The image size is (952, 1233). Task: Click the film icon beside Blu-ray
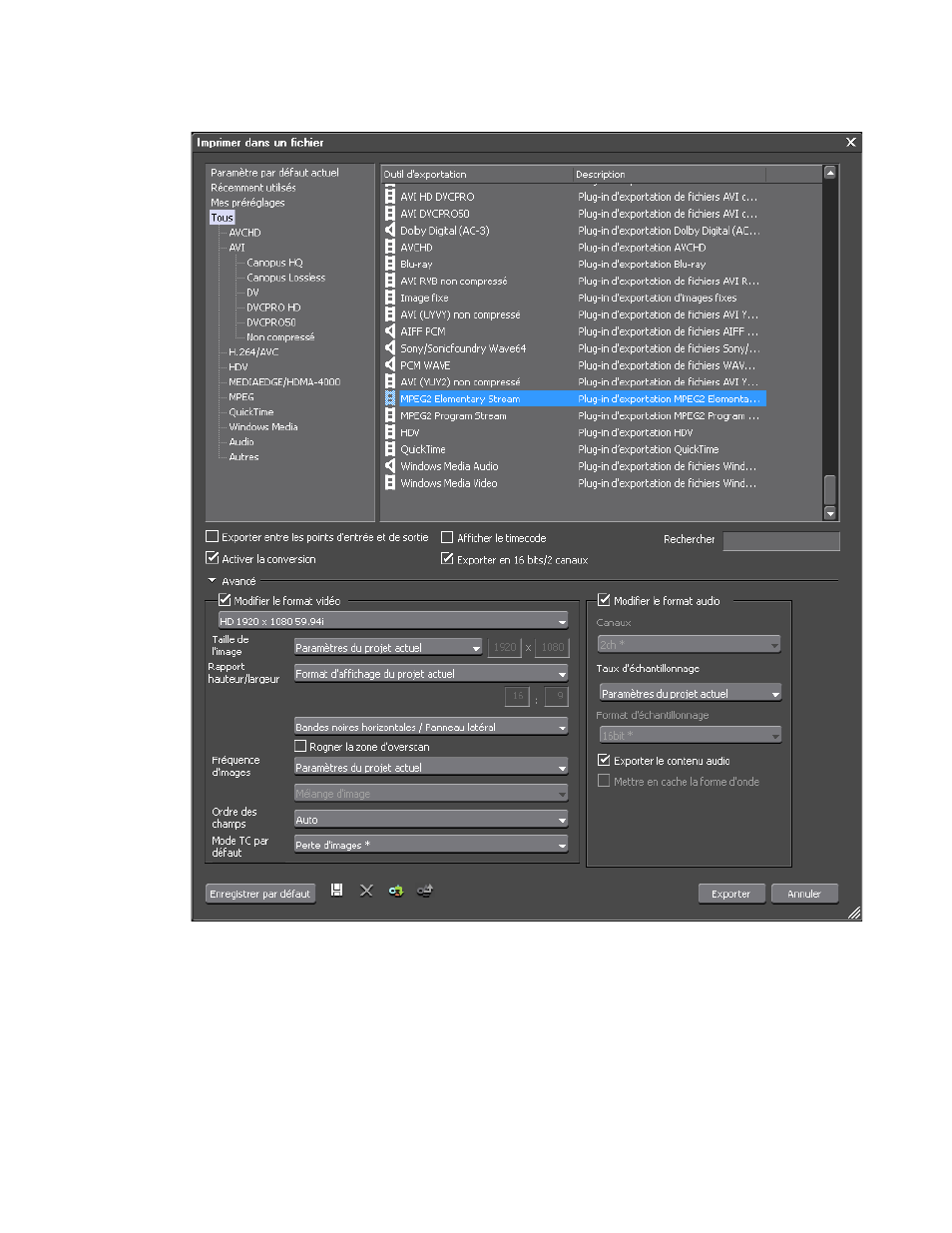tap(390, 265)
